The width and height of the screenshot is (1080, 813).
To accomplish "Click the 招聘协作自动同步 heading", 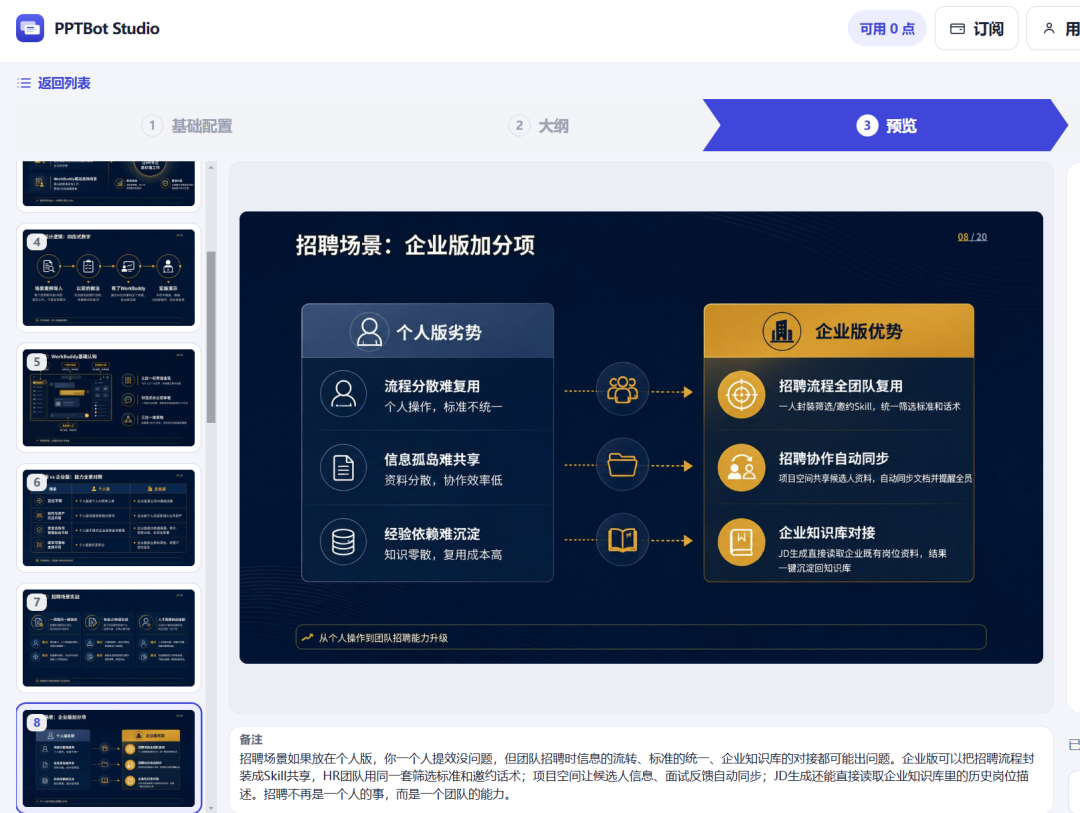I will click(833, 459).
